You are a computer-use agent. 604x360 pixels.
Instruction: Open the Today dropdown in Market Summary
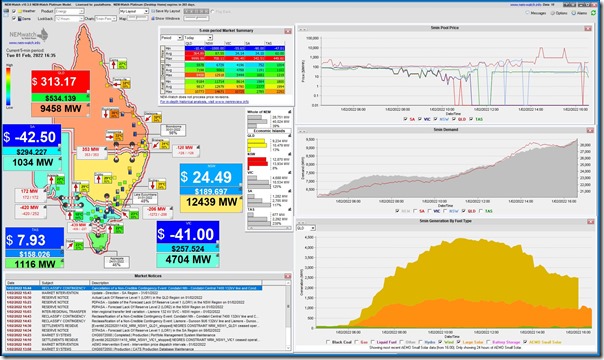[x=198, y=38]
